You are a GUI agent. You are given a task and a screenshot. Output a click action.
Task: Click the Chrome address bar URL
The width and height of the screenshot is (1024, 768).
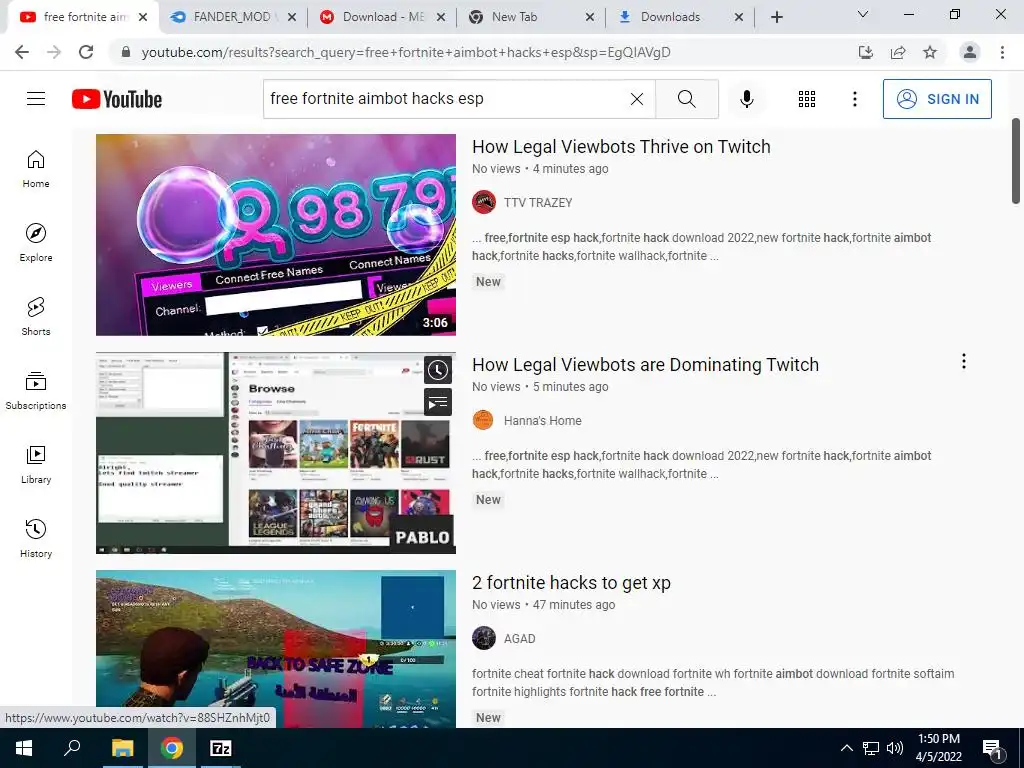click(x=406, y=52)
